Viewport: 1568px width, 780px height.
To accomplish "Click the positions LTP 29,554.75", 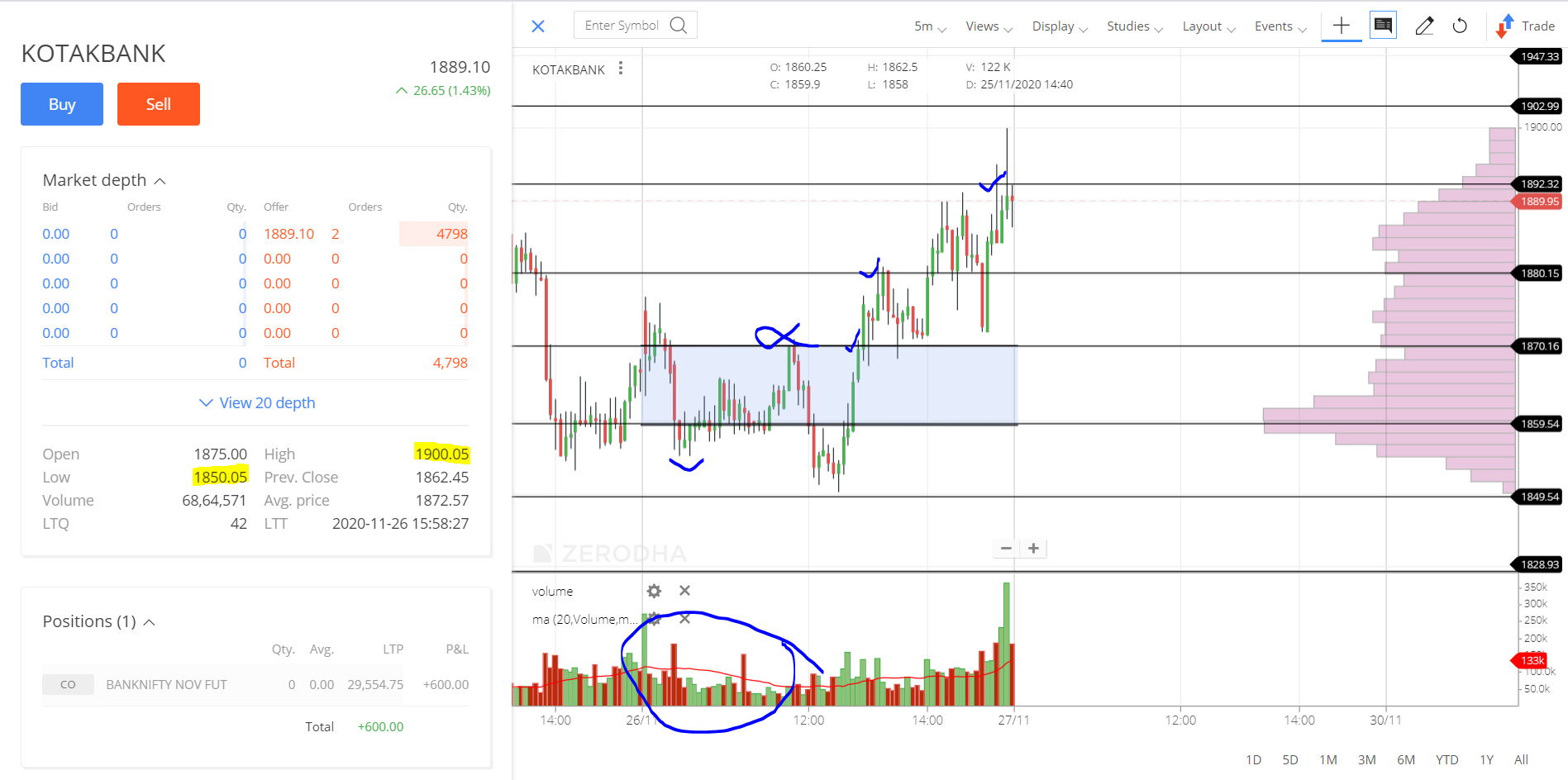I will point(375,684).
